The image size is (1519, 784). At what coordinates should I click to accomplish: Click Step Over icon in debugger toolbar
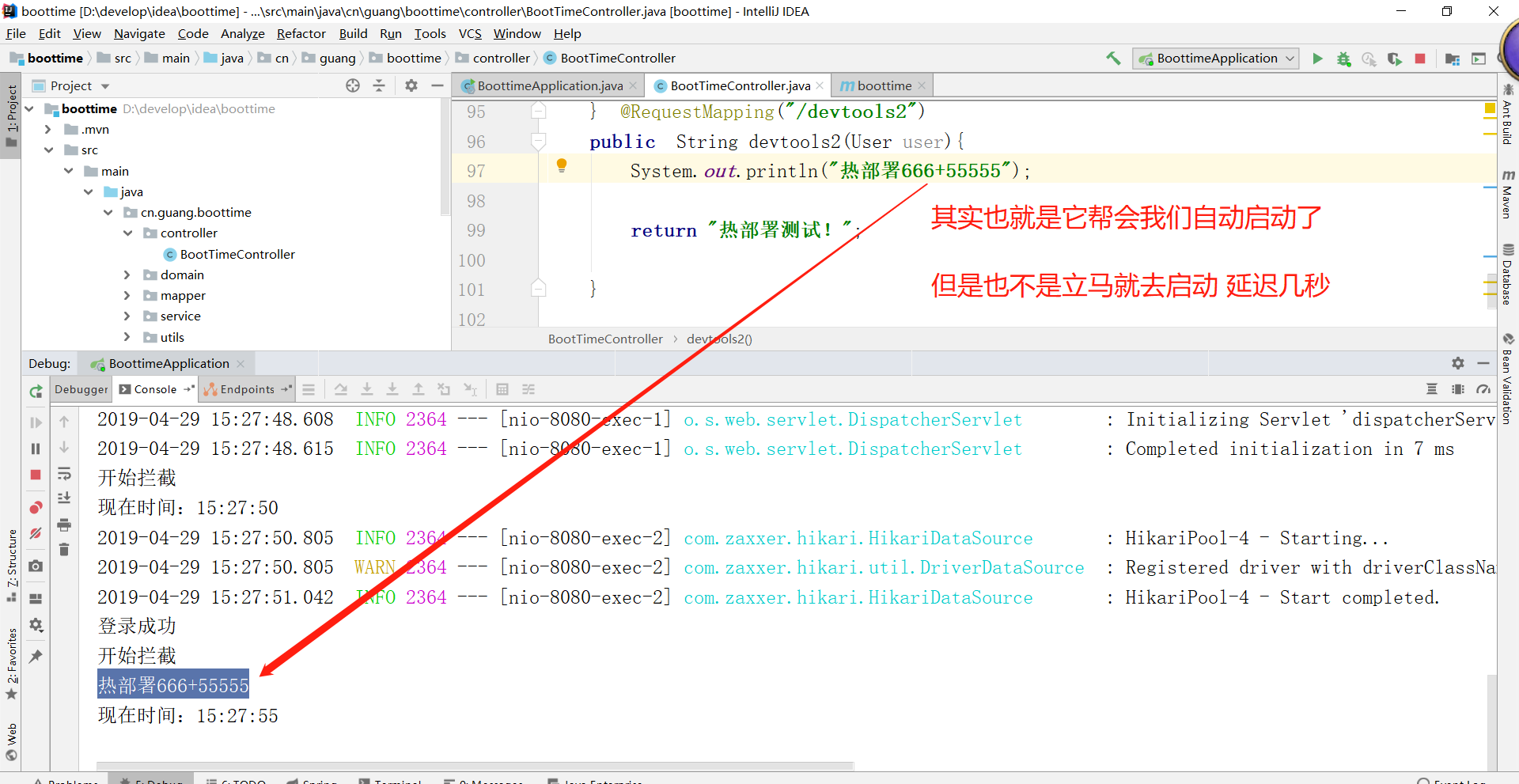pos(340,389)
